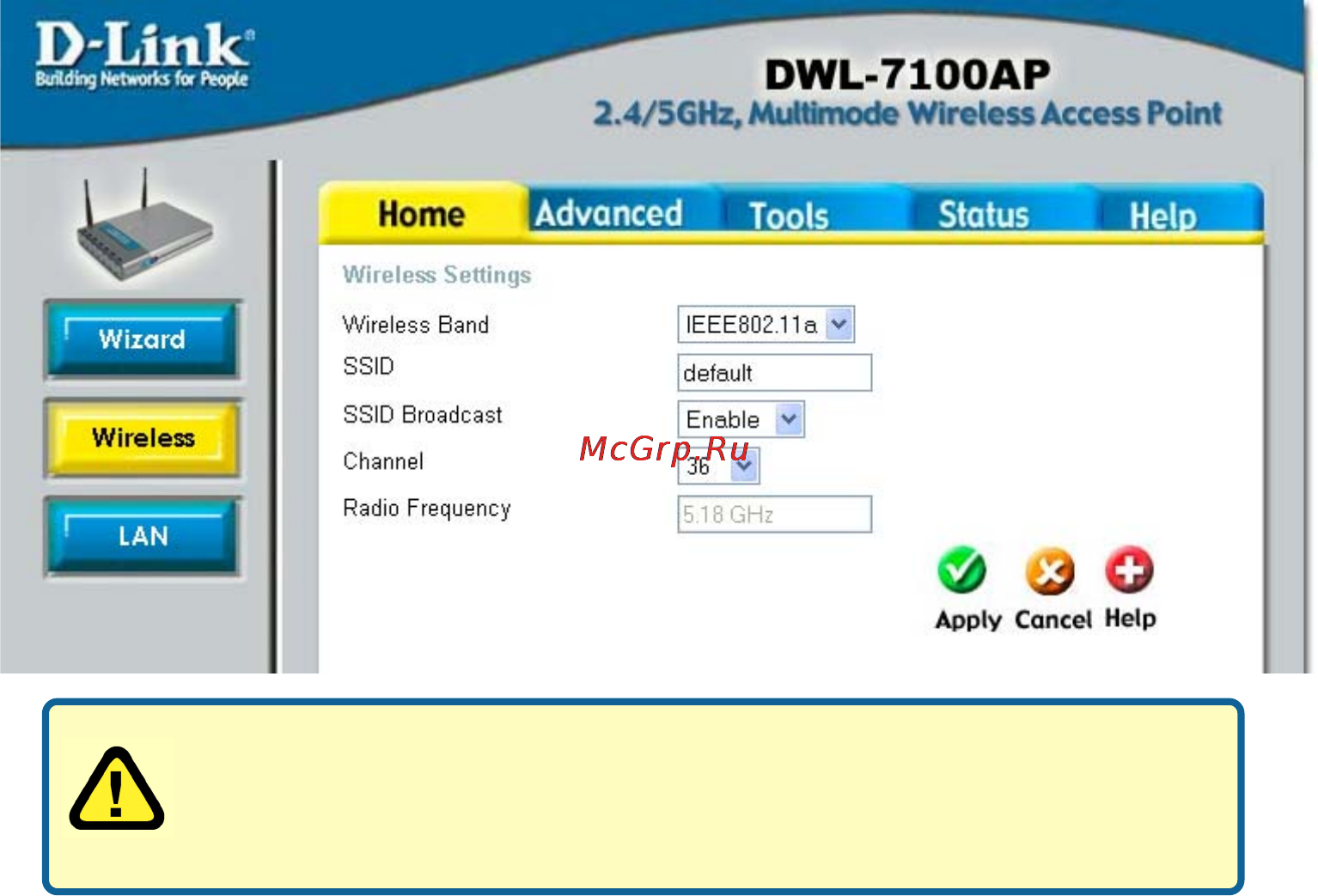Open the LAN settings button

143,537
